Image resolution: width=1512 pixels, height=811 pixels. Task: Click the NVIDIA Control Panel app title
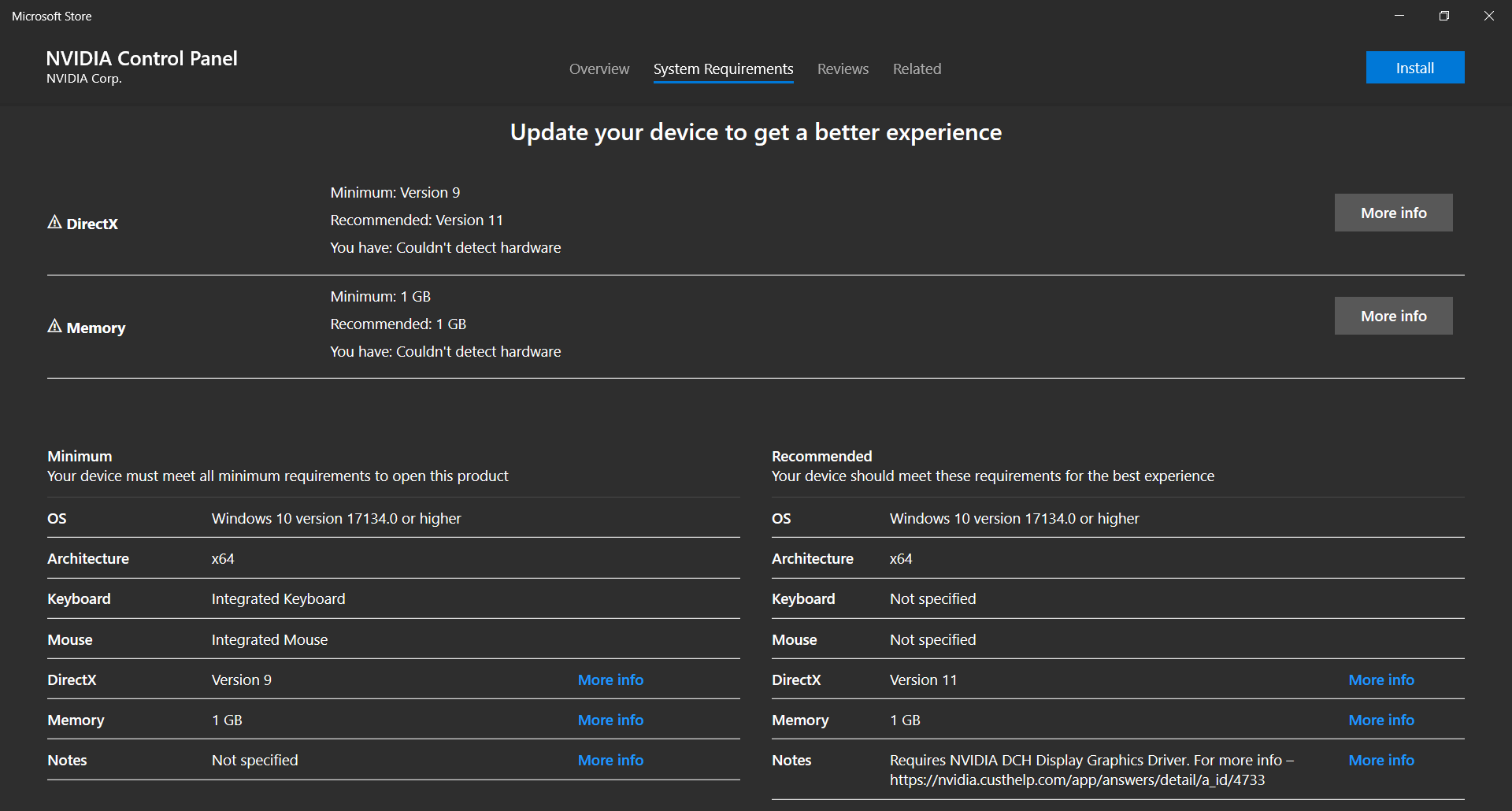coord(142,58)
